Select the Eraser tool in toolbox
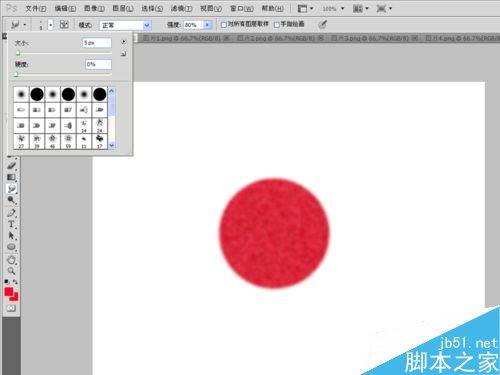The height and width of the screenshot is (375, 500). coord(11,165)
